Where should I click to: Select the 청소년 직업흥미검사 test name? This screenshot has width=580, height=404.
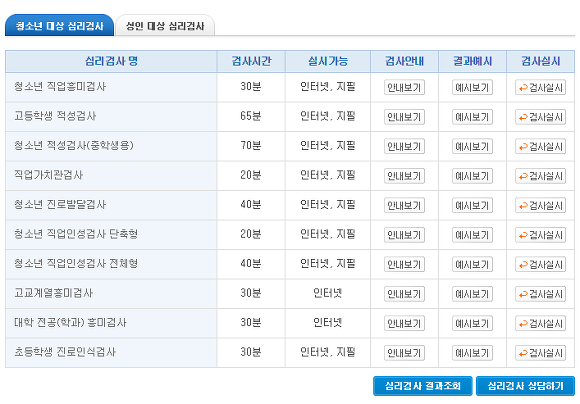tap(60, 87)
